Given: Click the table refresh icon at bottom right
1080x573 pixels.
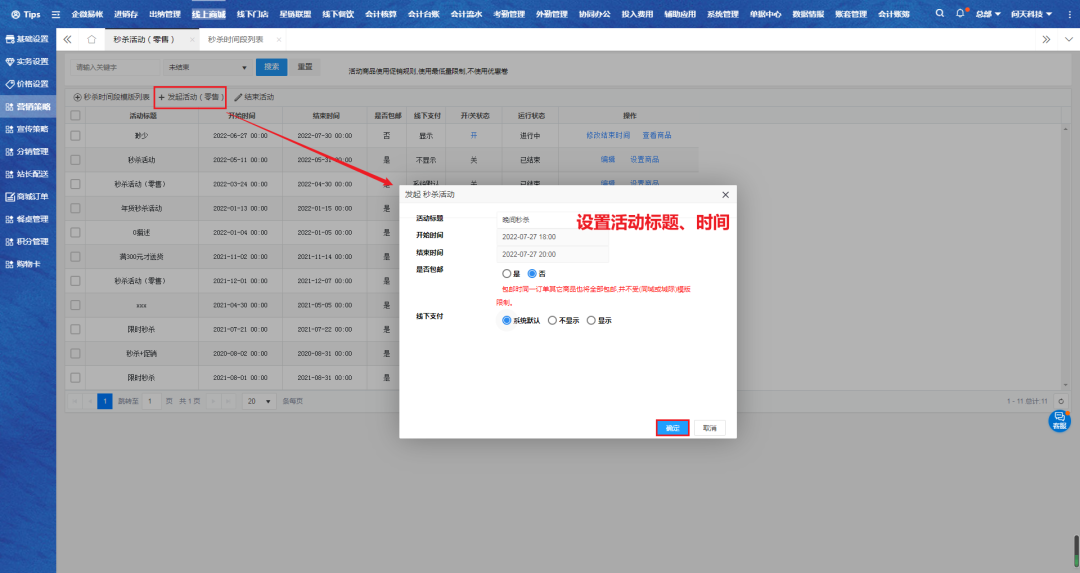Looking at the screenshot, I should click(x=1061, y=401).
